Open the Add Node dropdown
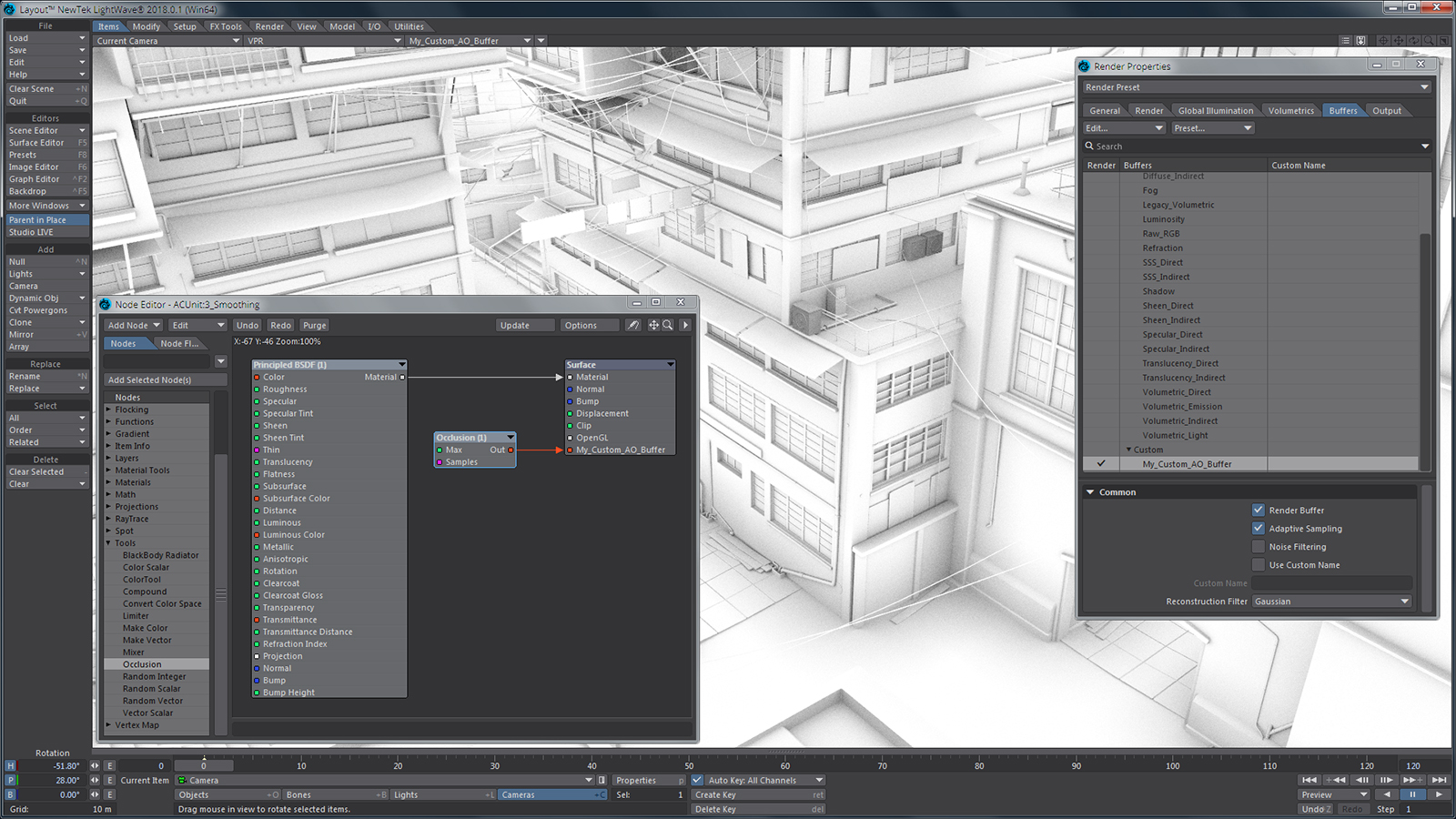The width and height of the screenshot is (1456, 819). pos(133,325)
